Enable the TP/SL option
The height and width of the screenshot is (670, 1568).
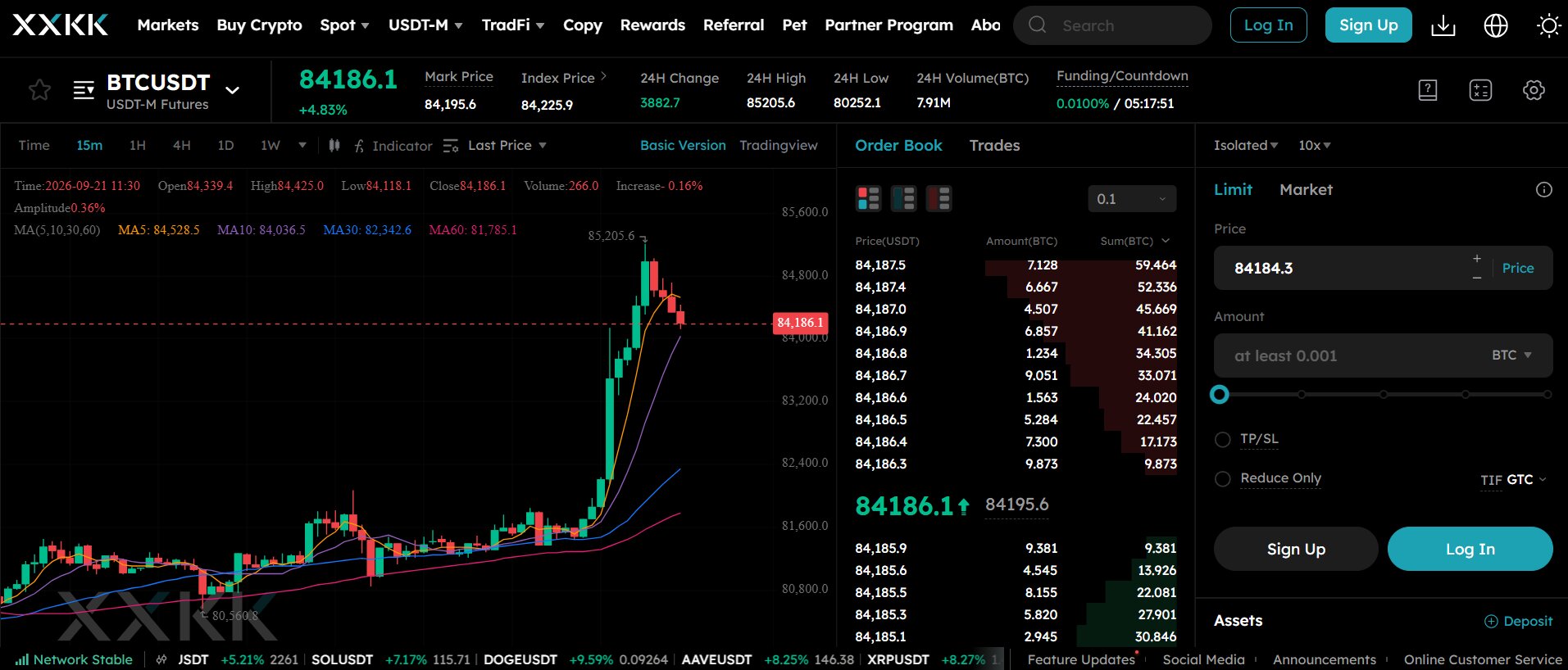(x=1222, y=440)
